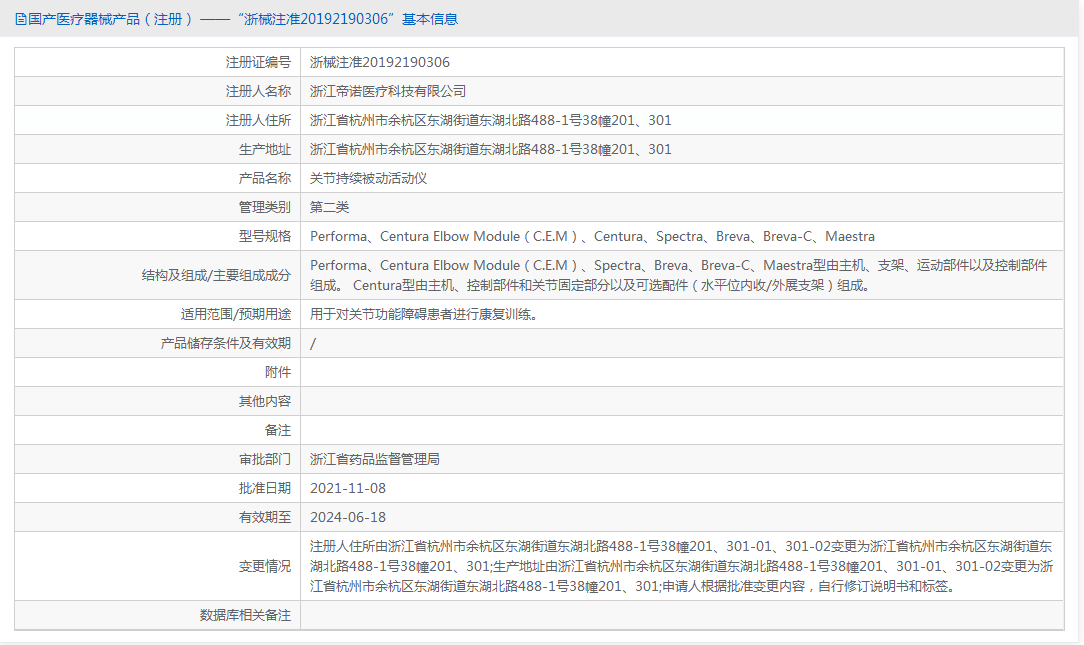Click the document icon beside the page title

tap(21, 19)
